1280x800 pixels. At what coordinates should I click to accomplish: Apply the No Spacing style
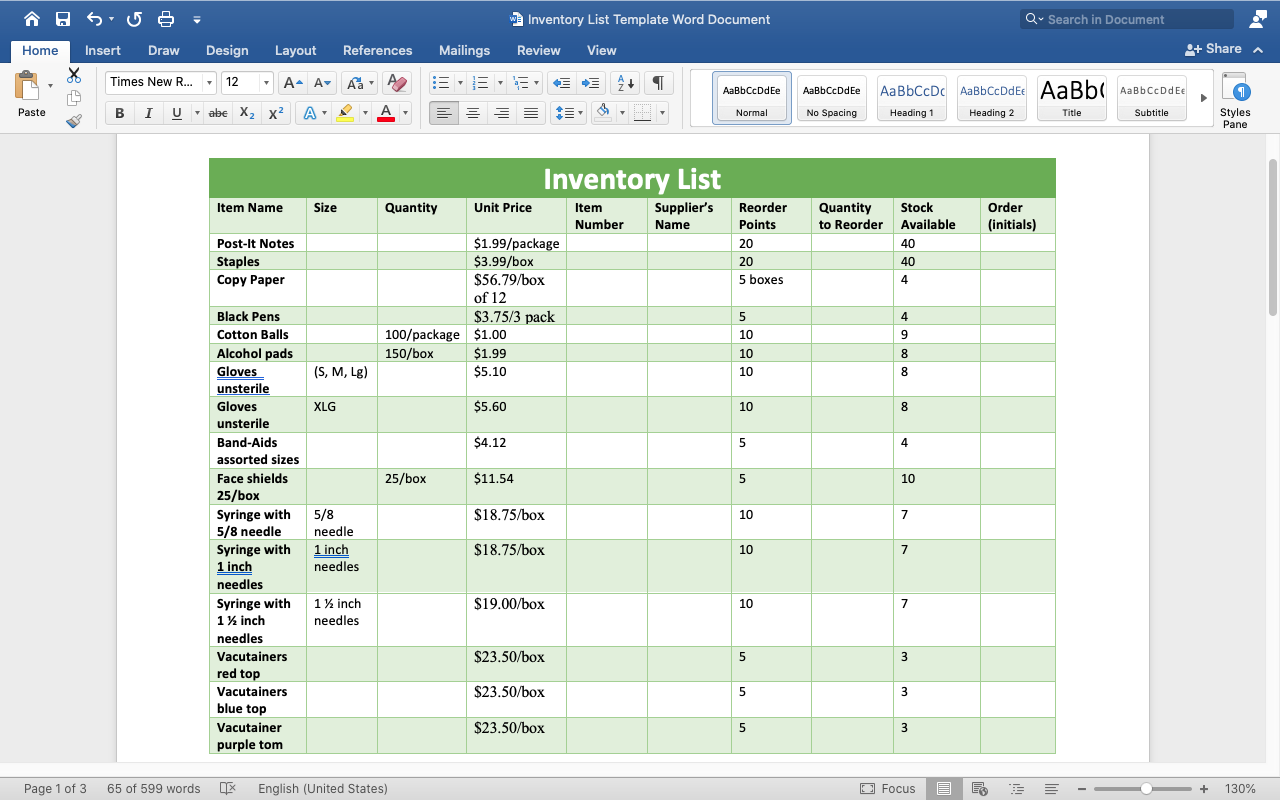click(831, 98)
